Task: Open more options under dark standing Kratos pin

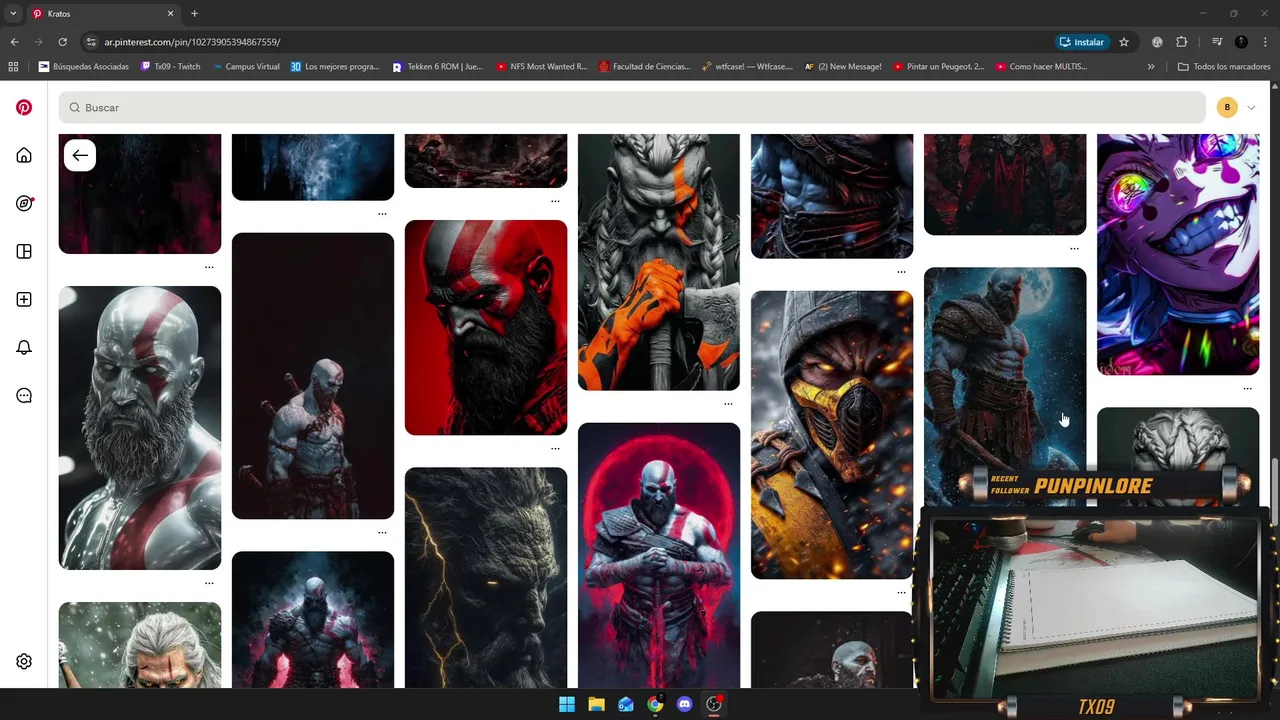Action: 382,532
